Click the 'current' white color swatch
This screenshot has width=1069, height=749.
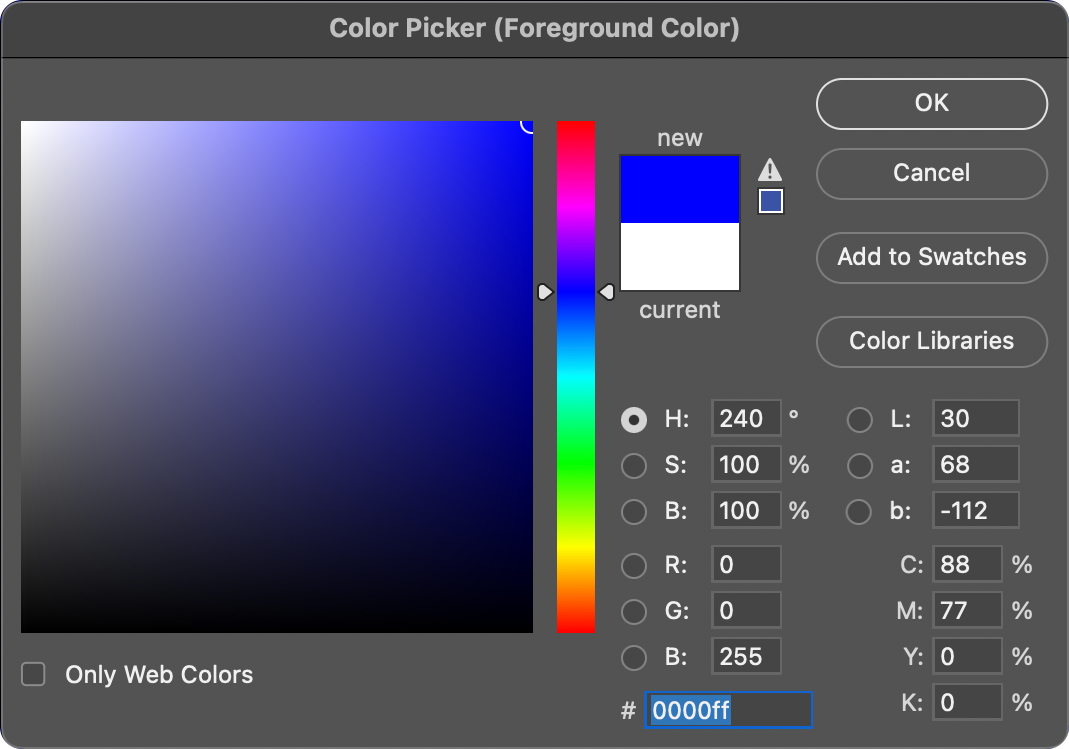(x=679, y=258)
